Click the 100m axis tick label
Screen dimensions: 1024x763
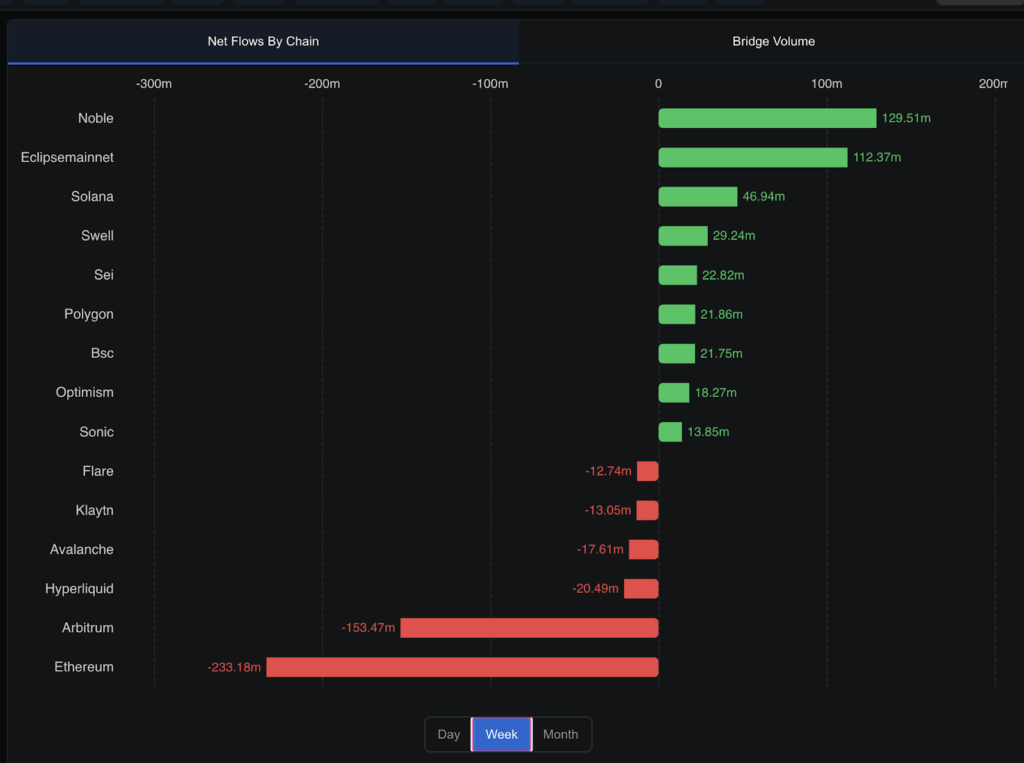tap(827, 84)
